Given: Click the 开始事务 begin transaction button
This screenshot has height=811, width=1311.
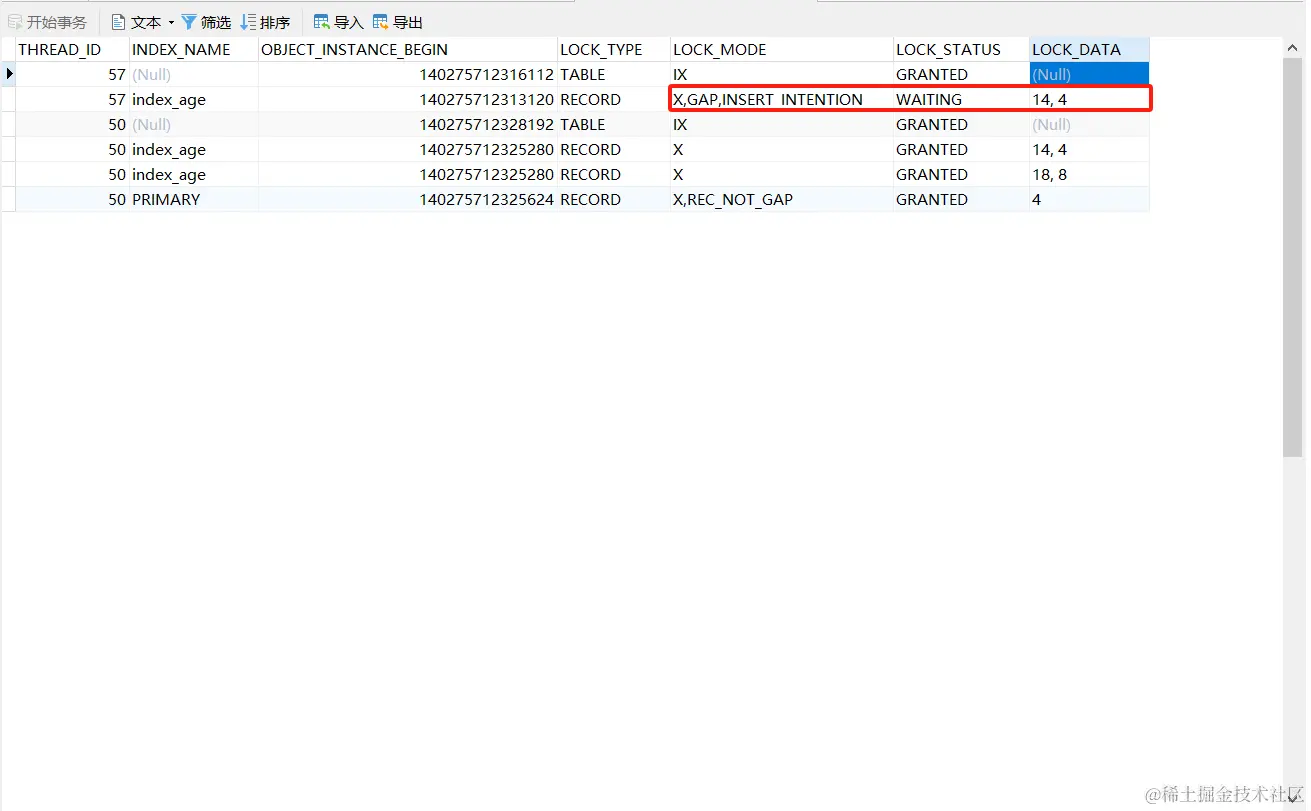Looking at the screenshot, I should (x=47, y=22).
